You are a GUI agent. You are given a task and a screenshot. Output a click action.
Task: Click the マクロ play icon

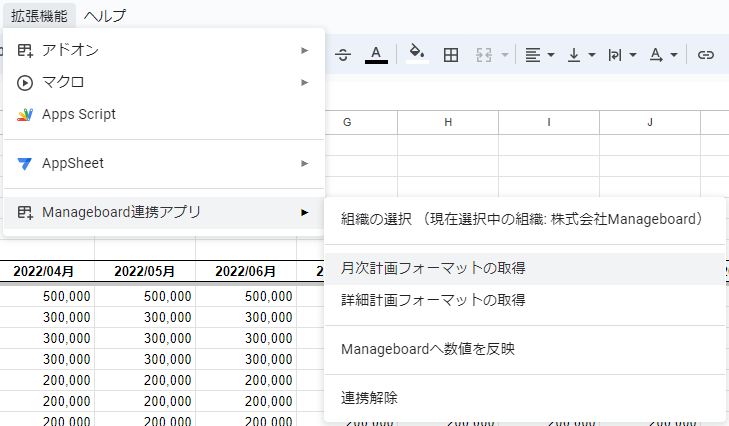tap(25, 83)
